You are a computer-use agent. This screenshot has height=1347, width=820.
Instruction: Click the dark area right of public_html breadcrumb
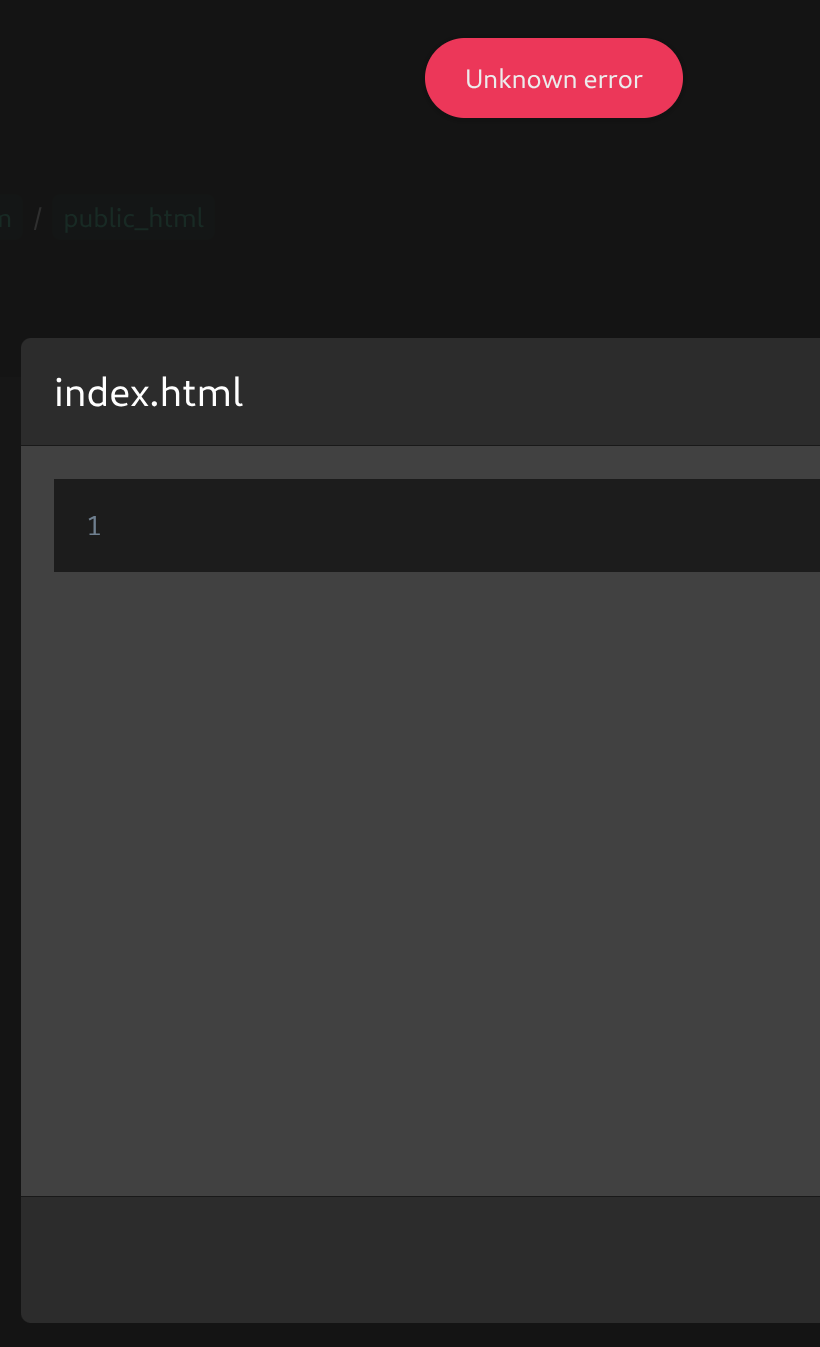510,218
